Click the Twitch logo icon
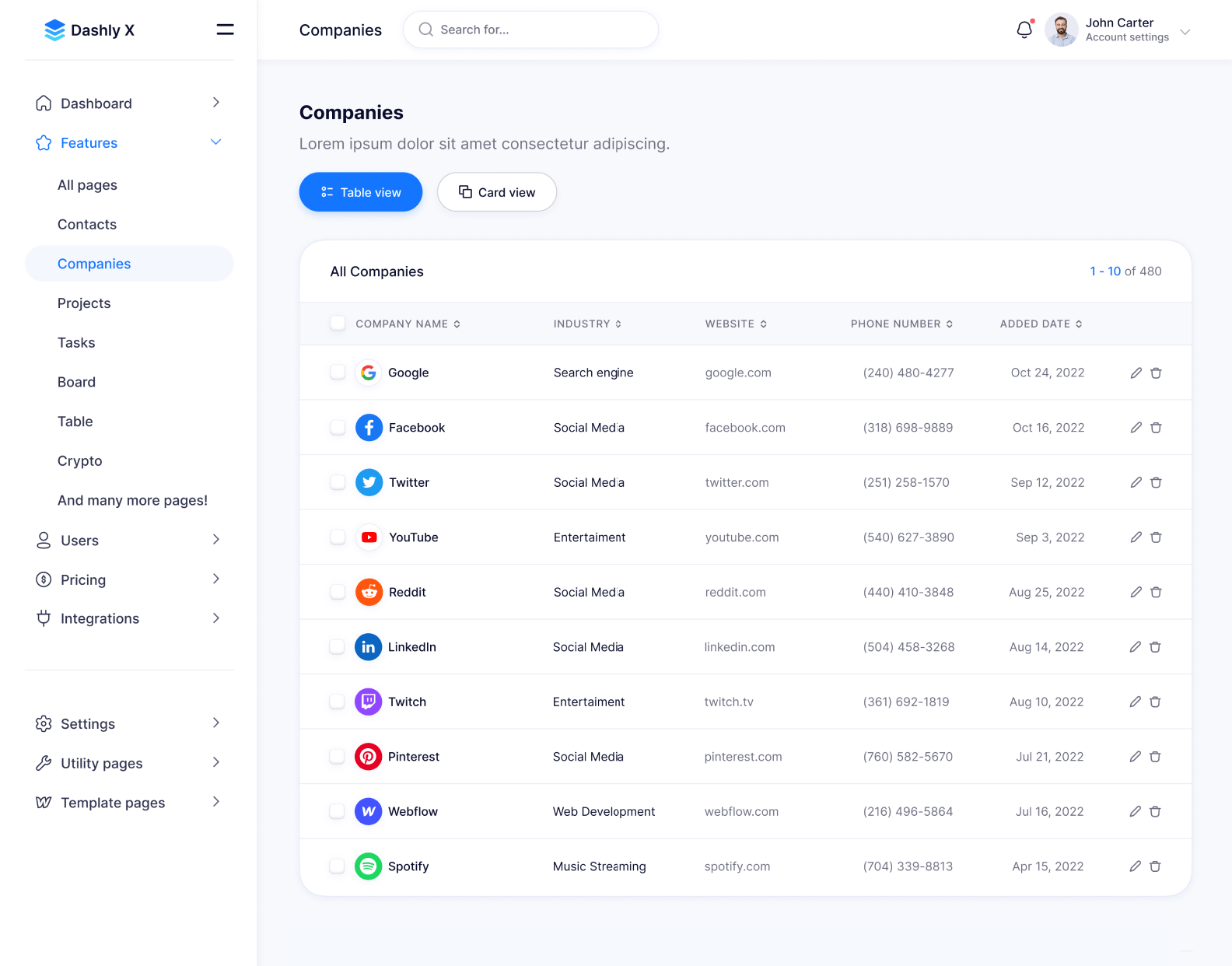The image size is (1232, 966). click(x=368, y=702)
